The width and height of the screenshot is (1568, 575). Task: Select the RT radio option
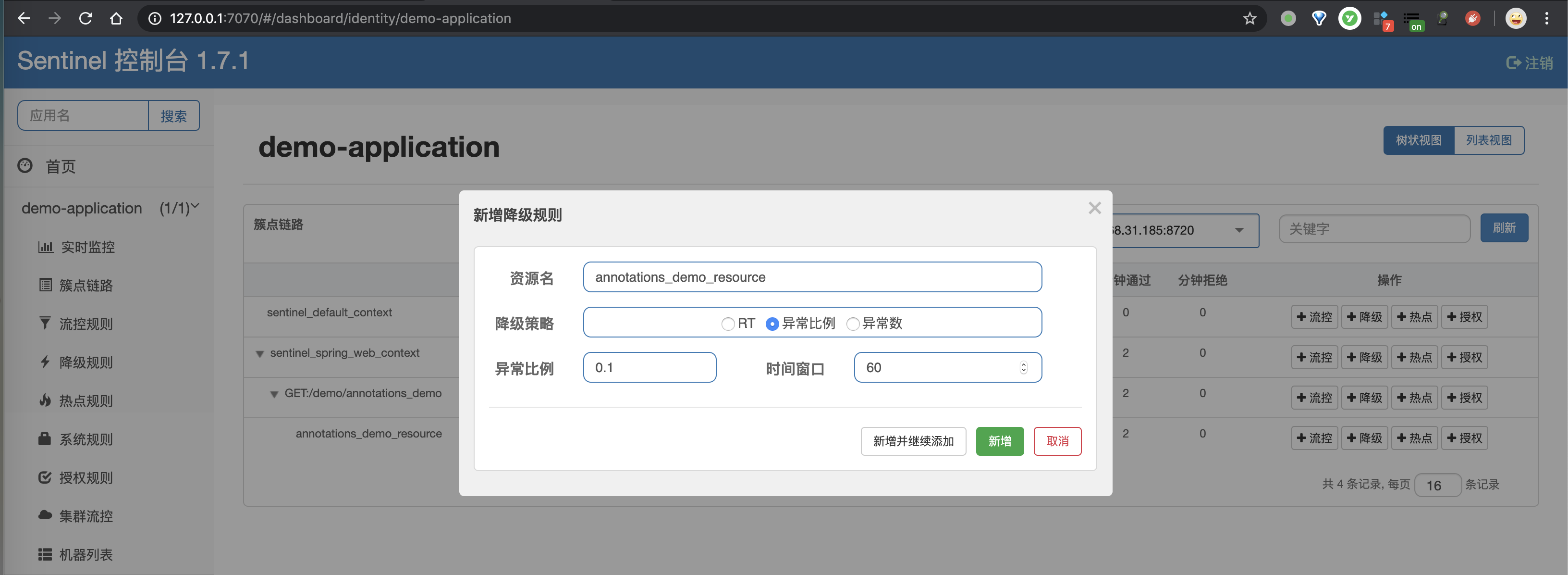pyautogui.click(x=728, y=324)
